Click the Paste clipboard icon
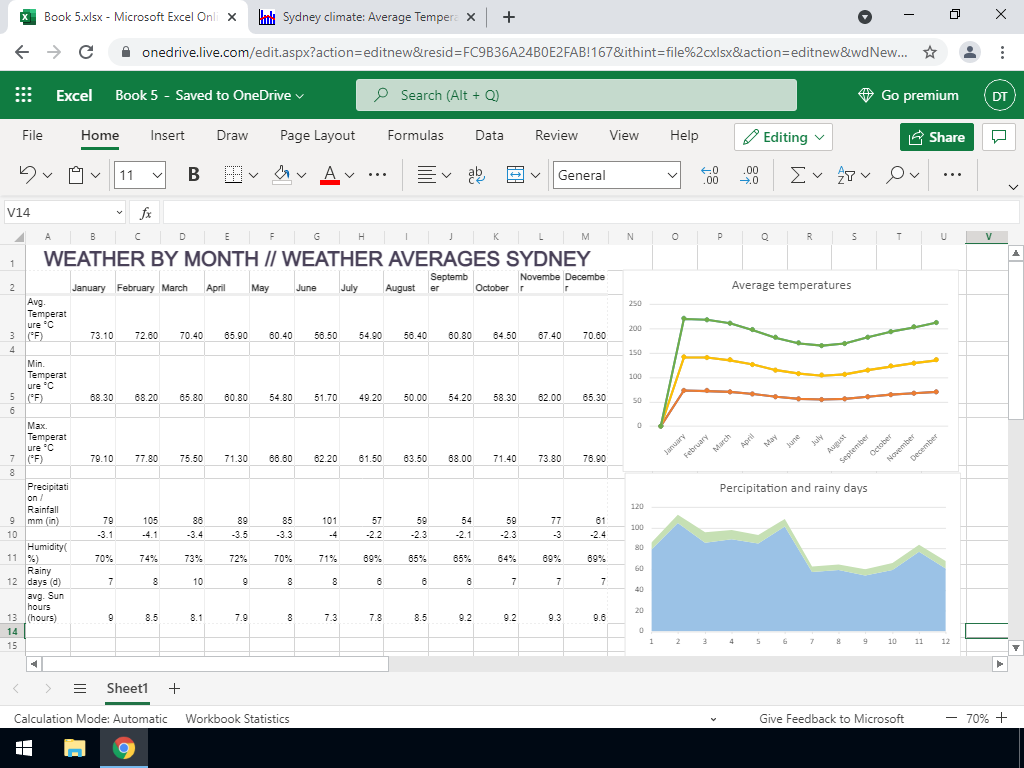Image resolution: width=1024 pixels, height=768 pixels. click(77, 175)
